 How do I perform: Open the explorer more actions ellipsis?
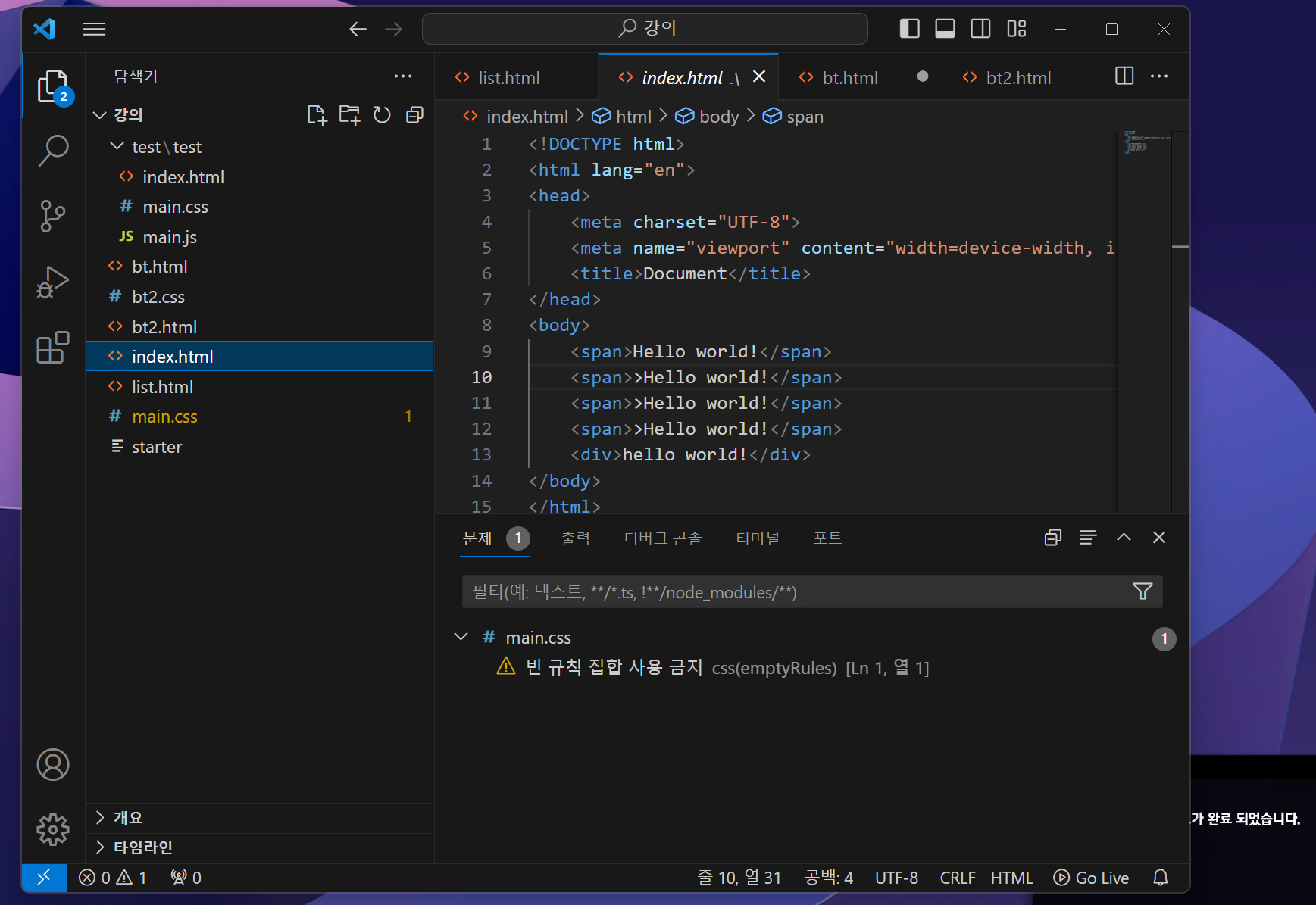coord(403,76)
